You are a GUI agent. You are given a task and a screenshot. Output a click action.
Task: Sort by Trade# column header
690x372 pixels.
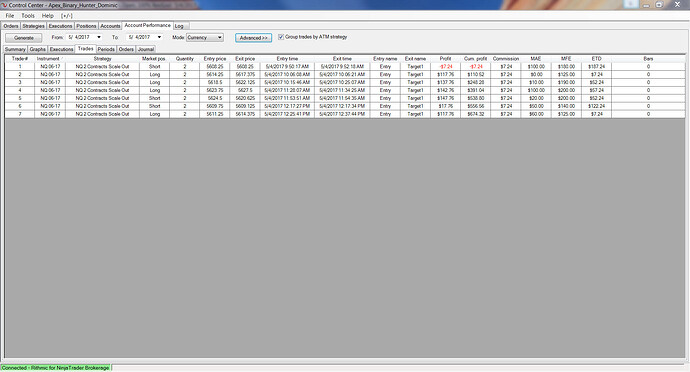click(20, 59)
